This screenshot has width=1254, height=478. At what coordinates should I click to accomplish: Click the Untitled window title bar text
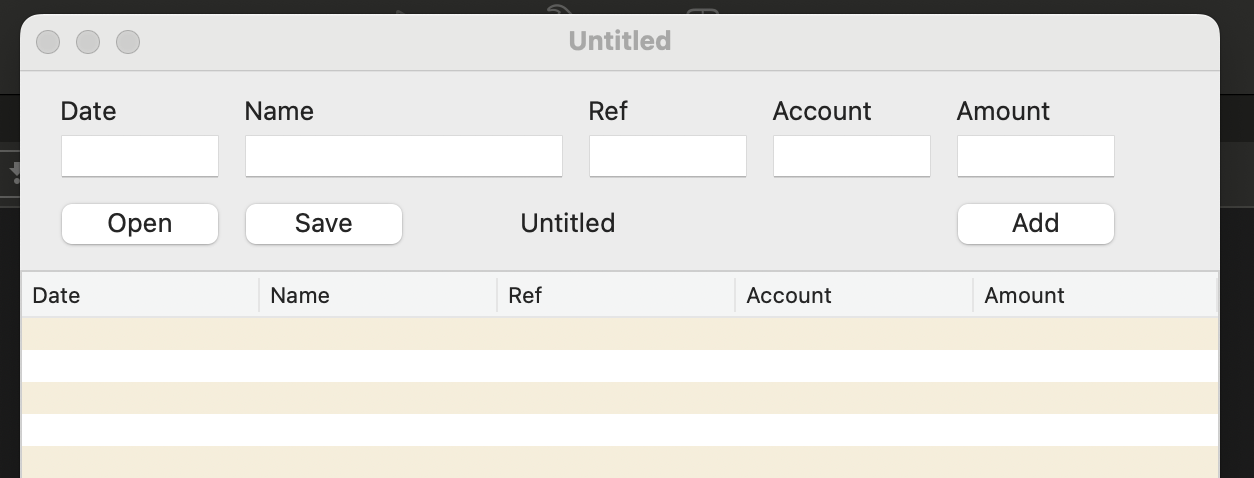[x=620, y=41]
